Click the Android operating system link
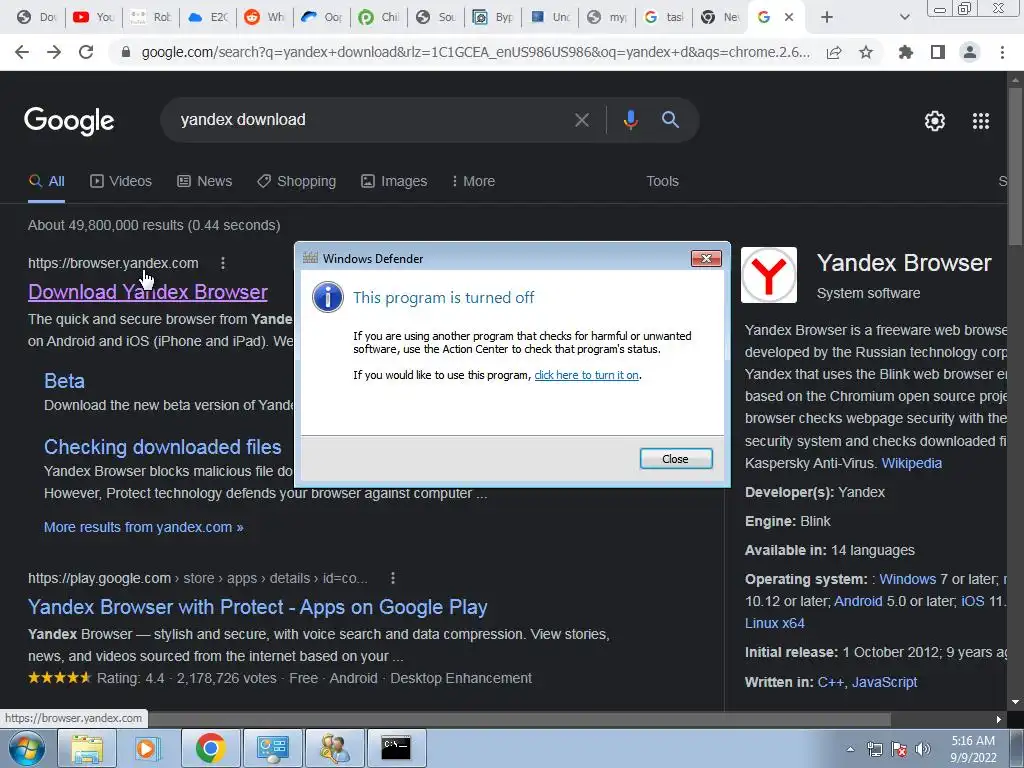Image resolution: width=1024 pixels, height=768 pixels. tap(858, 601)
